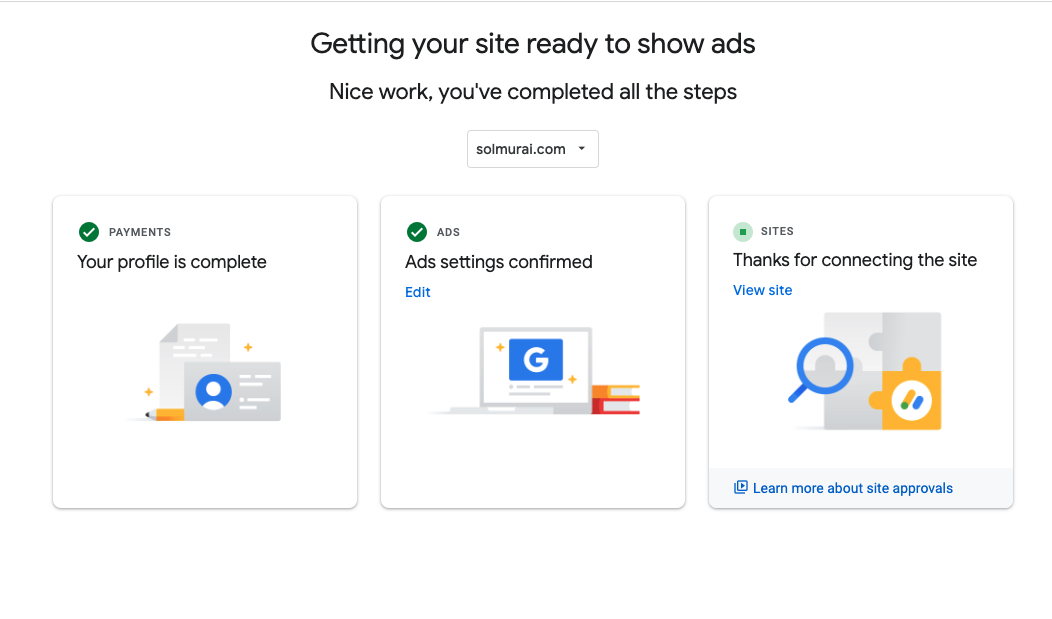This screenshot has height=619, width=1052.
Task: Open the solmurai.com site dropdown
Action: [x=522, y=149]
